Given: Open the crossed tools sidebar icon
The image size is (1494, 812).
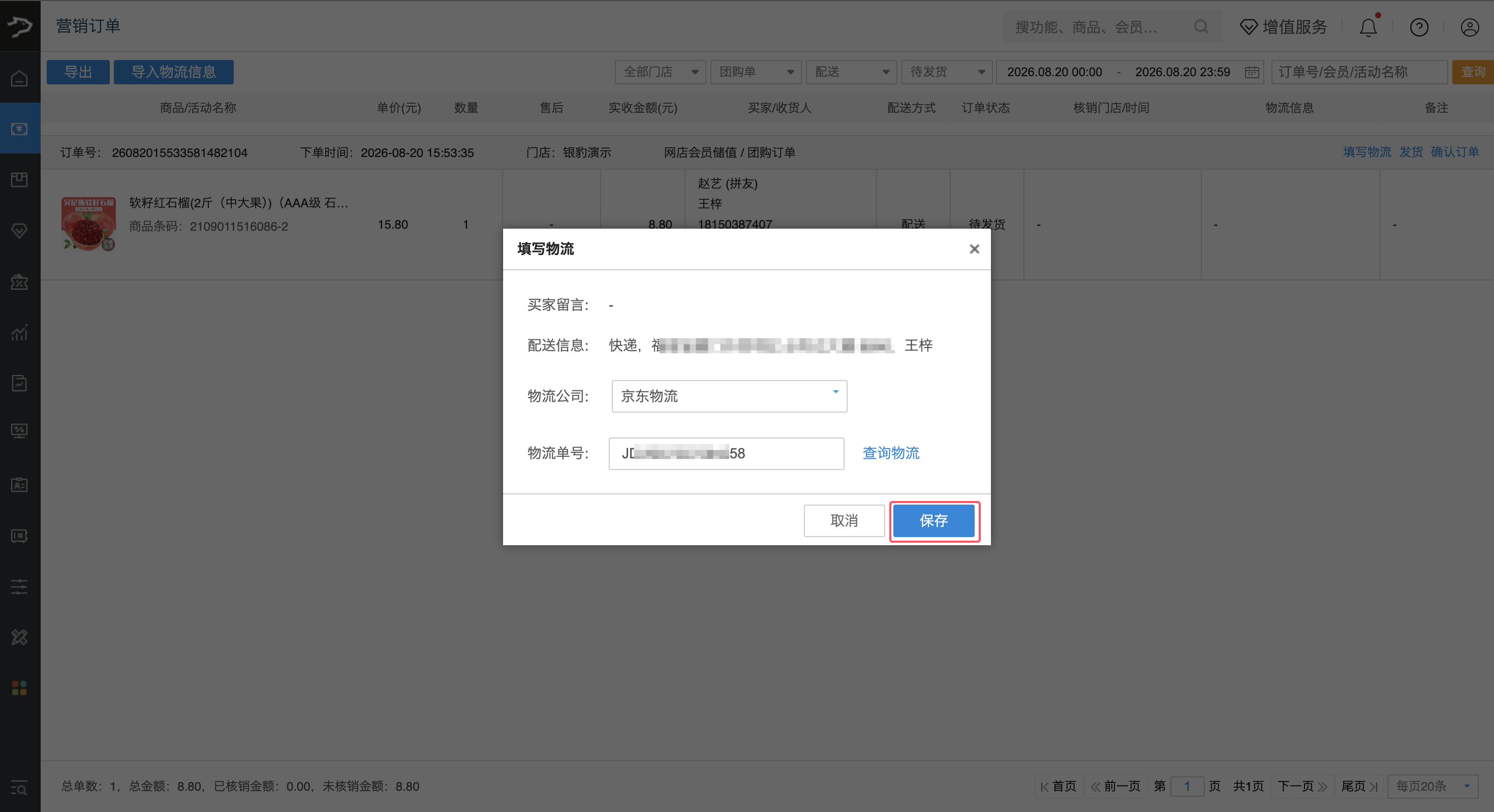Looking at the screenshot, I should (20, 637).
